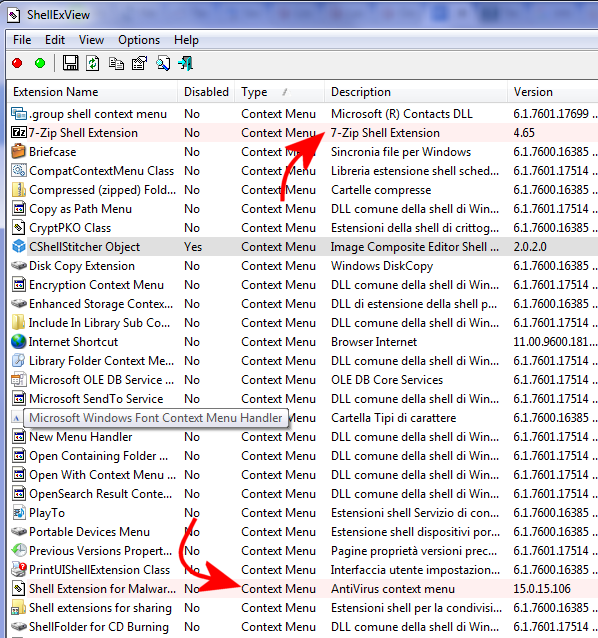Open the Edit menu
This screenshot has width=598, height=638.
55,40
